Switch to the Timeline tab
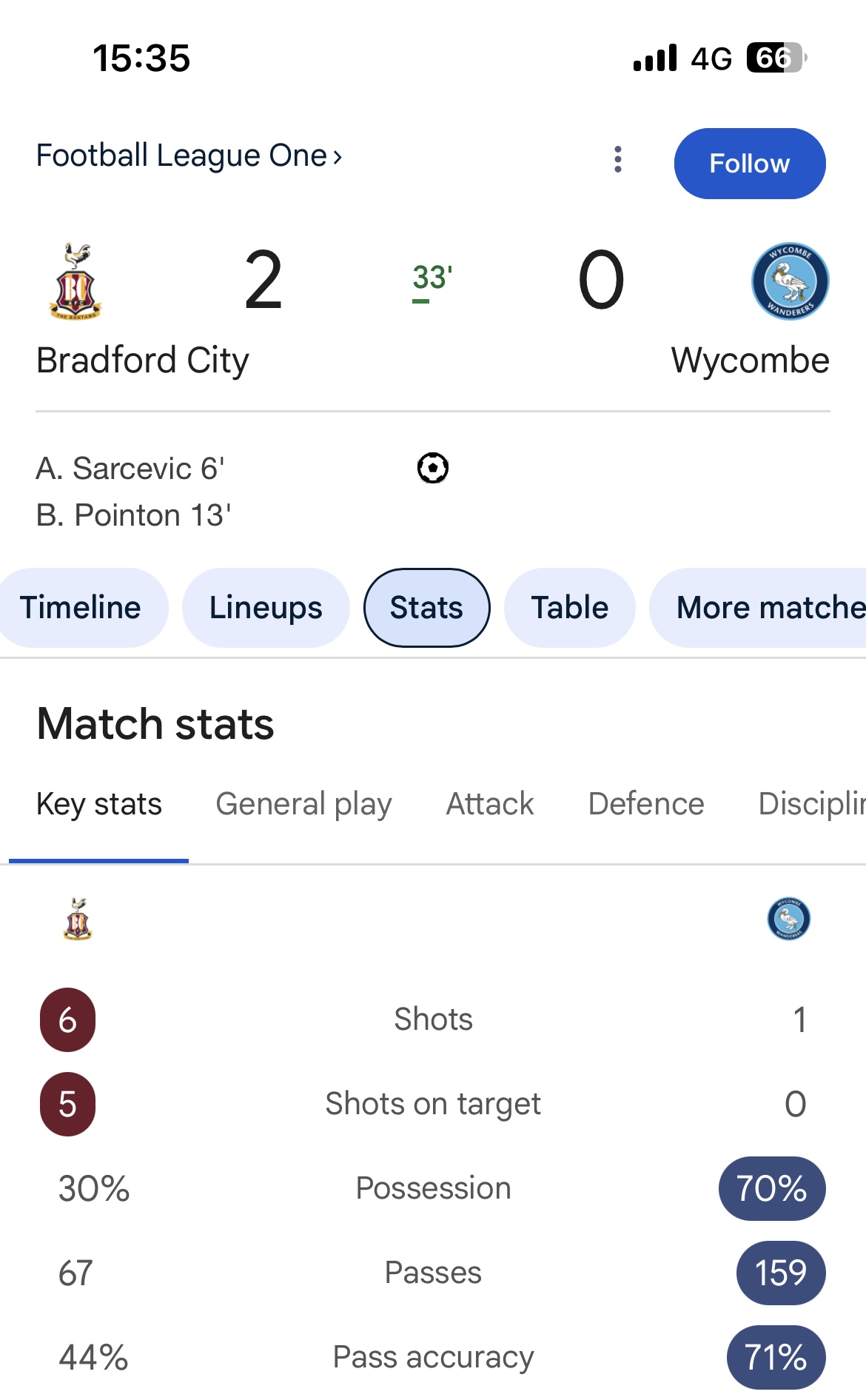Screen dimensions: 866x1400 point(81,608)
